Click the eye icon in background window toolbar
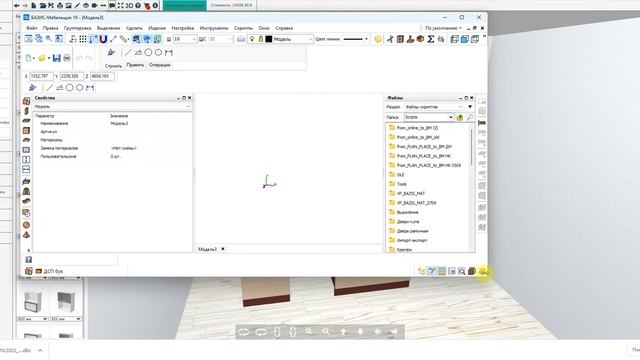Screen dimensions: 640x360 [86, 6]
